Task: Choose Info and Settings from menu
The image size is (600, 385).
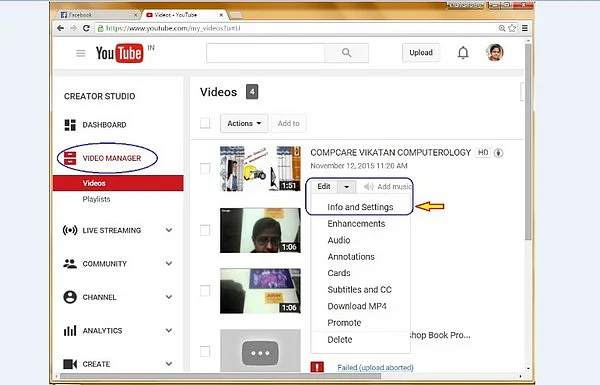Action: tap(360, 207)
